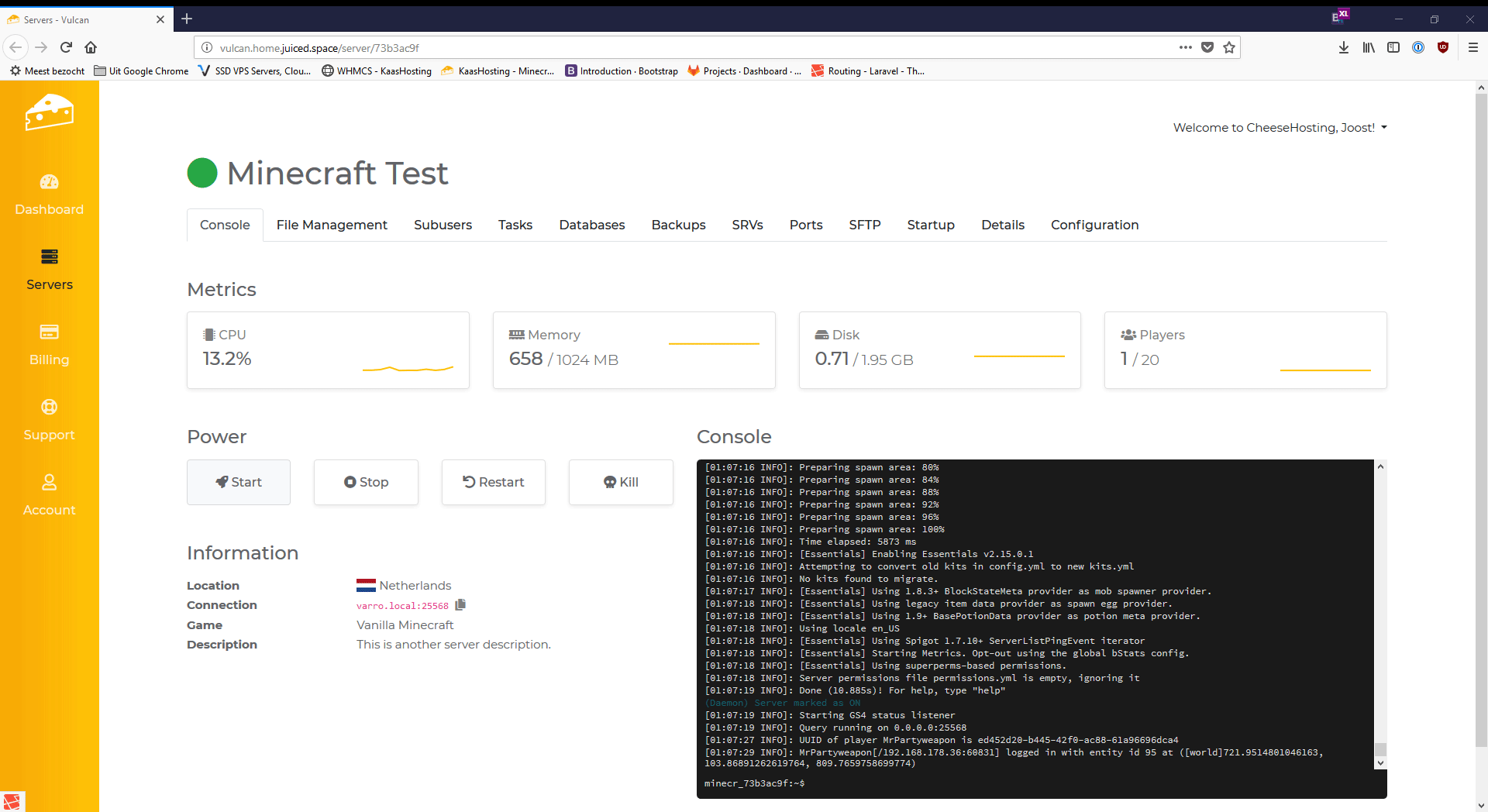Switch to the File Management tab

(332, 225)
